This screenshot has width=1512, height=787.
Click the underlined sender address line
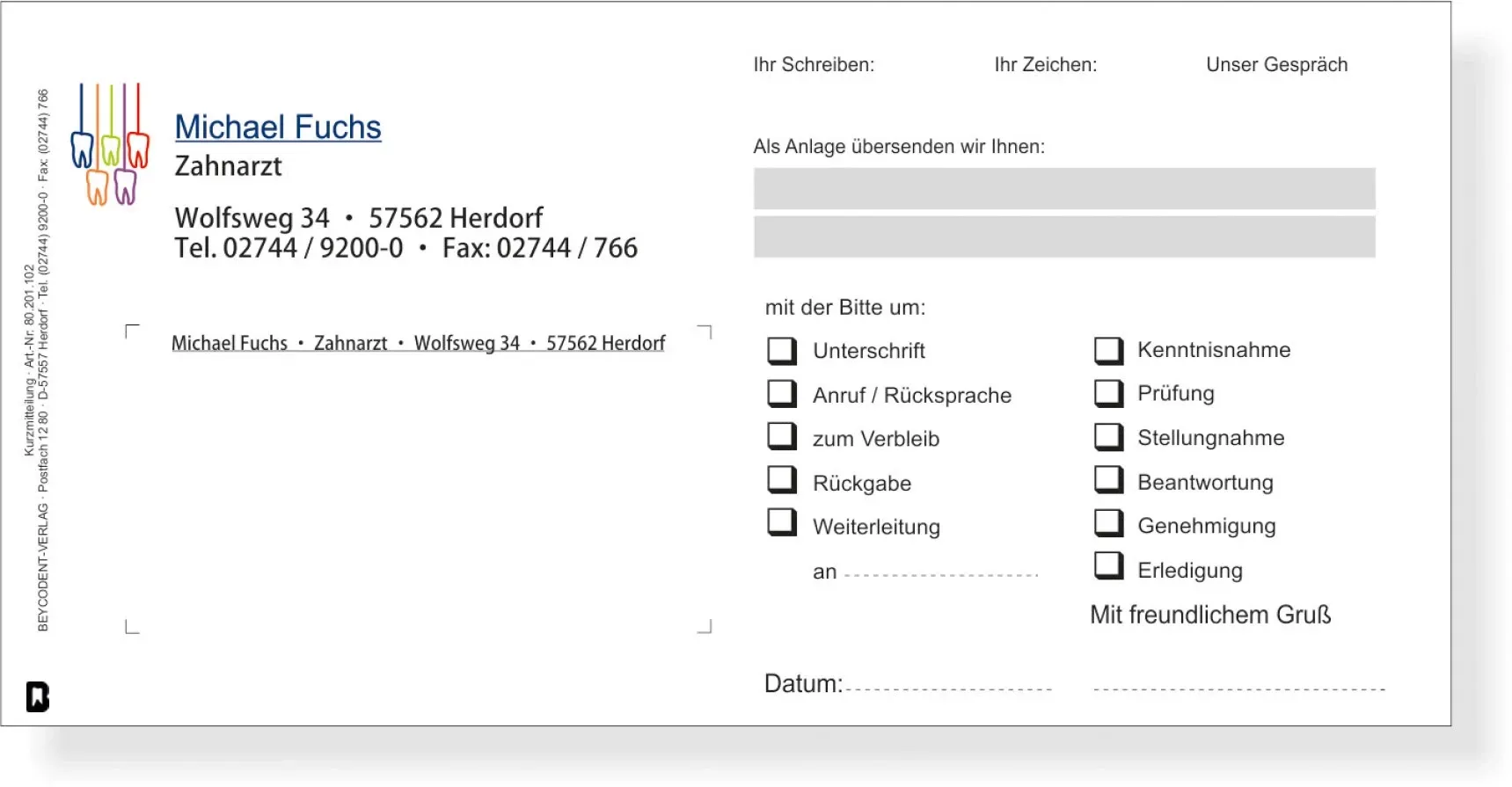point(418,343)
